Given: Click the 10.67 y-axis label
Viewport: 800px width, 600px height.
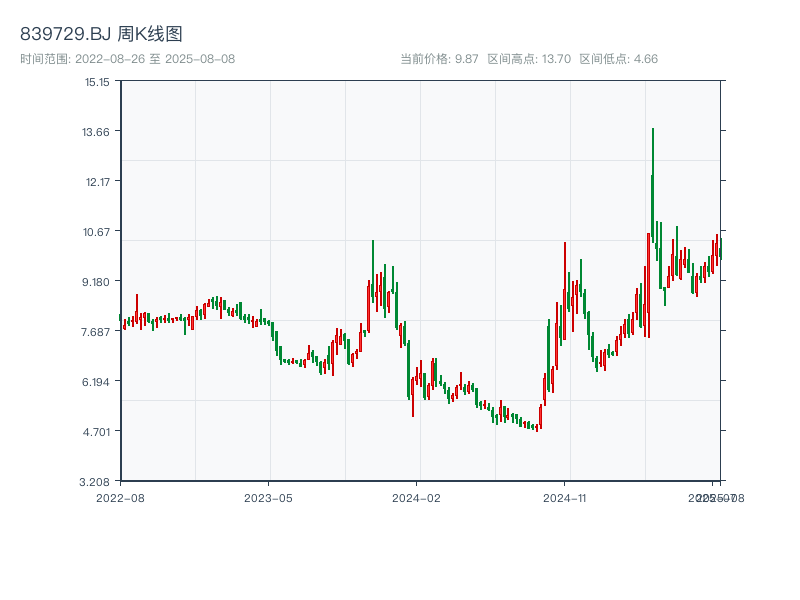Looking at the screenshot, I should (96, 232).
